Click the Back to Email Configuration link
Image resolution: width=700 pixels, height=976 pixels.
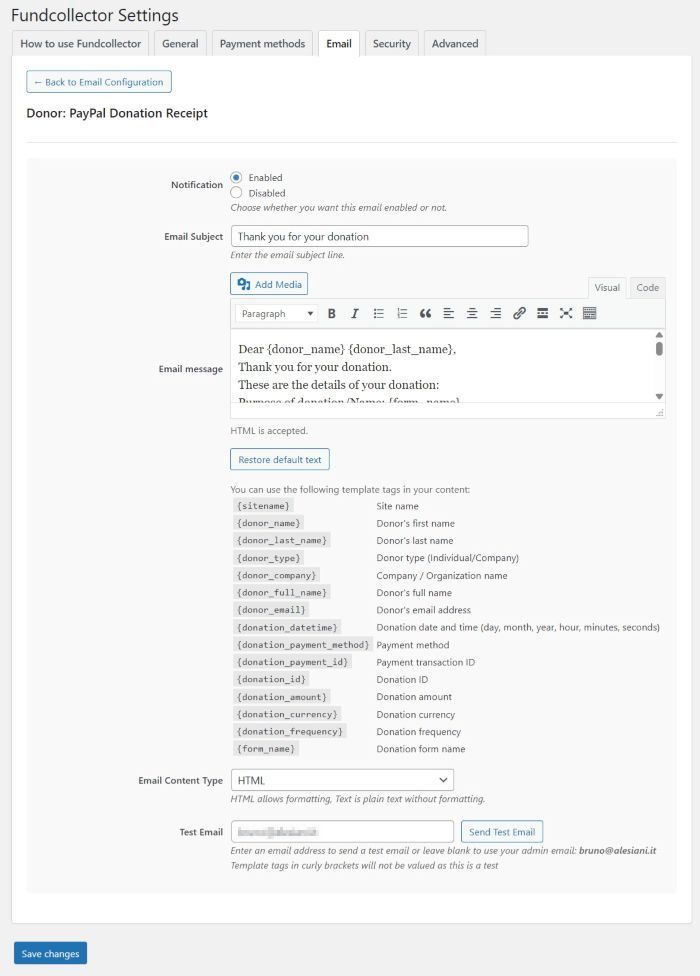tap(98, 81)
